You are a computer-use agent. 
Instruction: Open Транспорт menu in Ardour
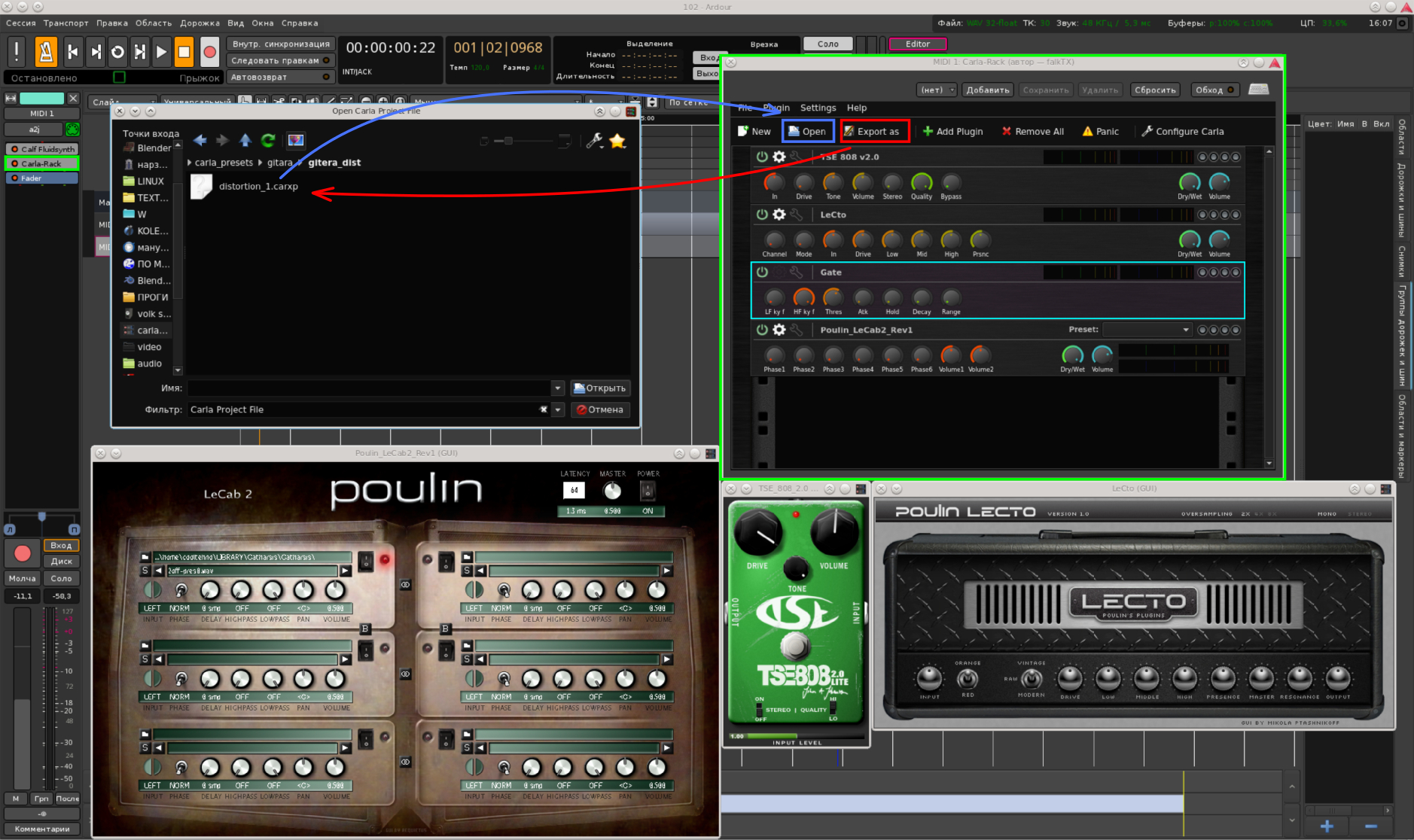coord(66,23)
